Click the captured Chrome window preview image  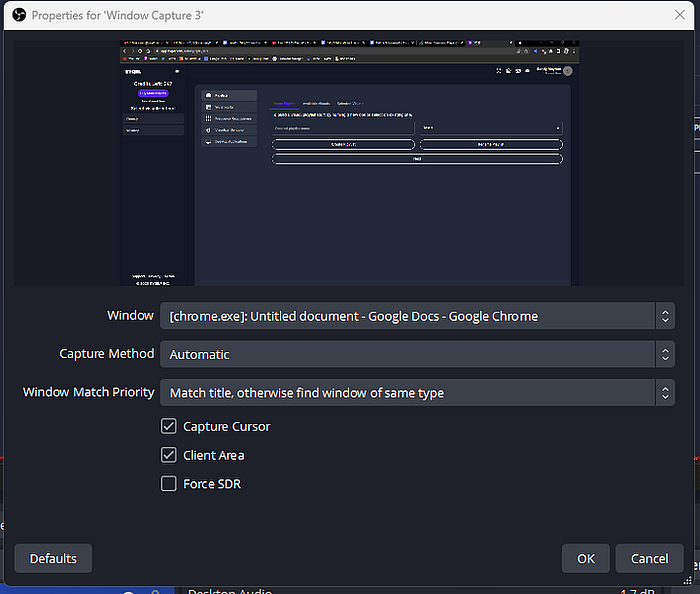[x=349, y=163]
